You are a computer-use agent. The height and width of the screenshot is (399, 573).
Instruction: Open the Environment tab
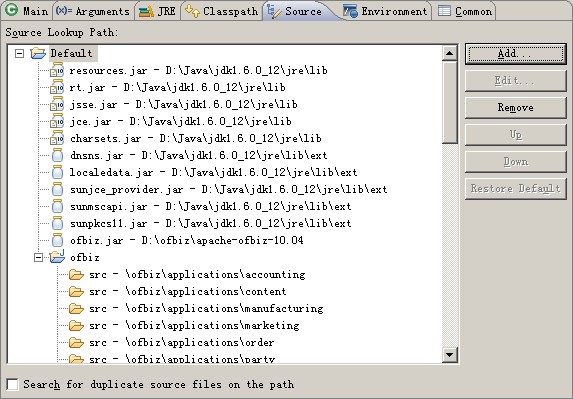385,11
